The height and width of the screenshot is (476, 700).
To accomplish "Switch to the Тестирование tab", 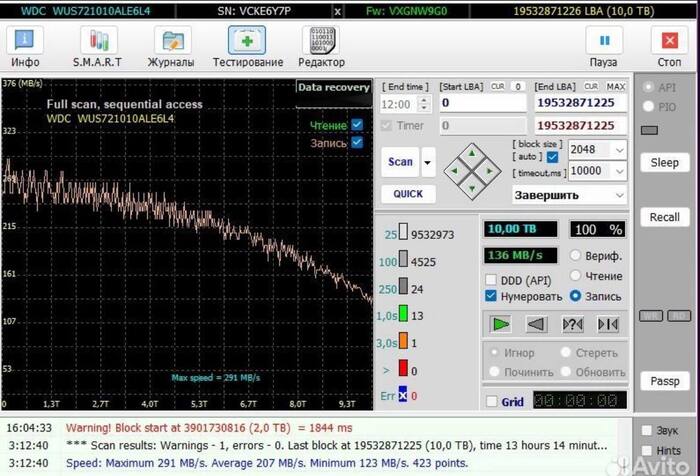I will [x=247, y=47].
